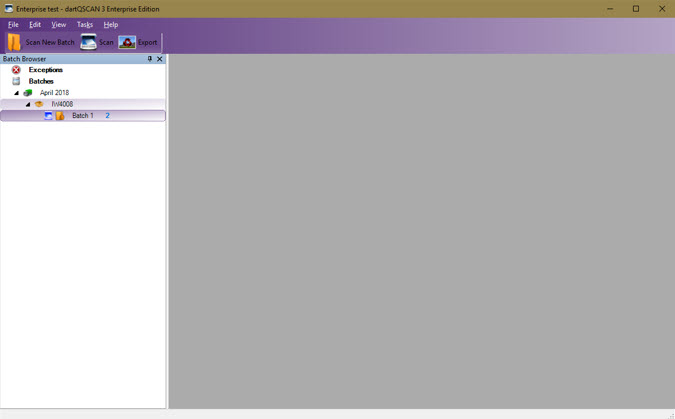Select IW4008 in the tree
The height and width of the screenshot is (419, 675).
62,104
